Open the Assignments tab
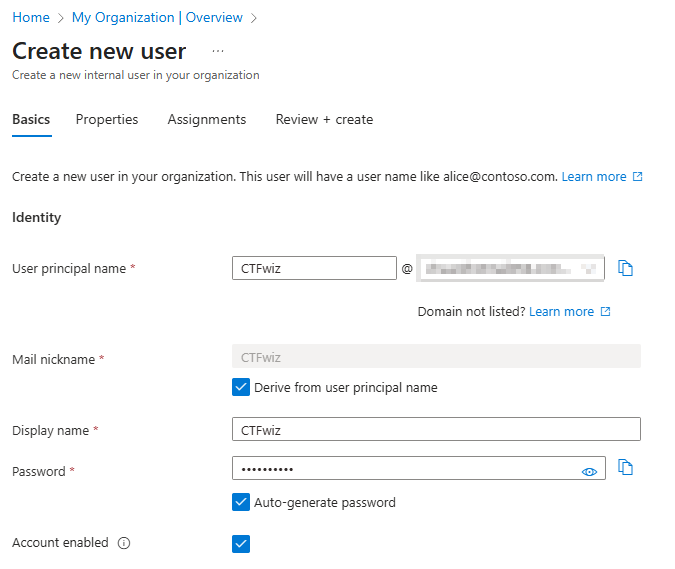The width and height of the screenshot is (675, 569). 207,119
